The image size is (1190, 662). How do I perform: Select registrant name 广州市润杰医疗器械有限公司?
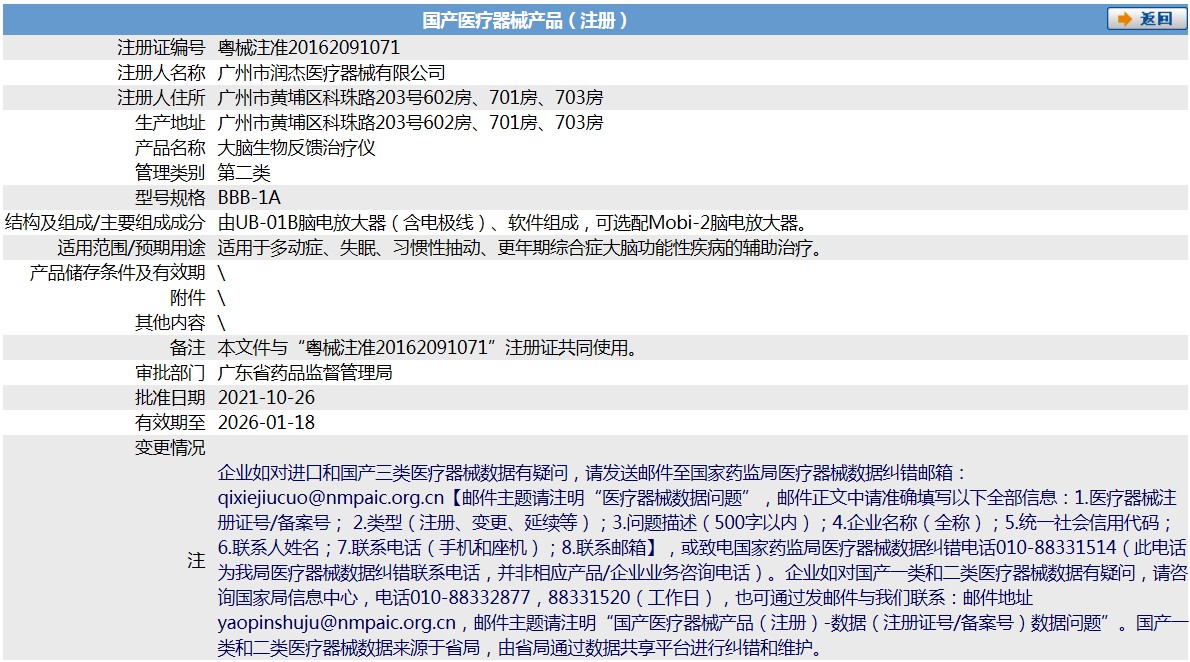click(332, 72)
